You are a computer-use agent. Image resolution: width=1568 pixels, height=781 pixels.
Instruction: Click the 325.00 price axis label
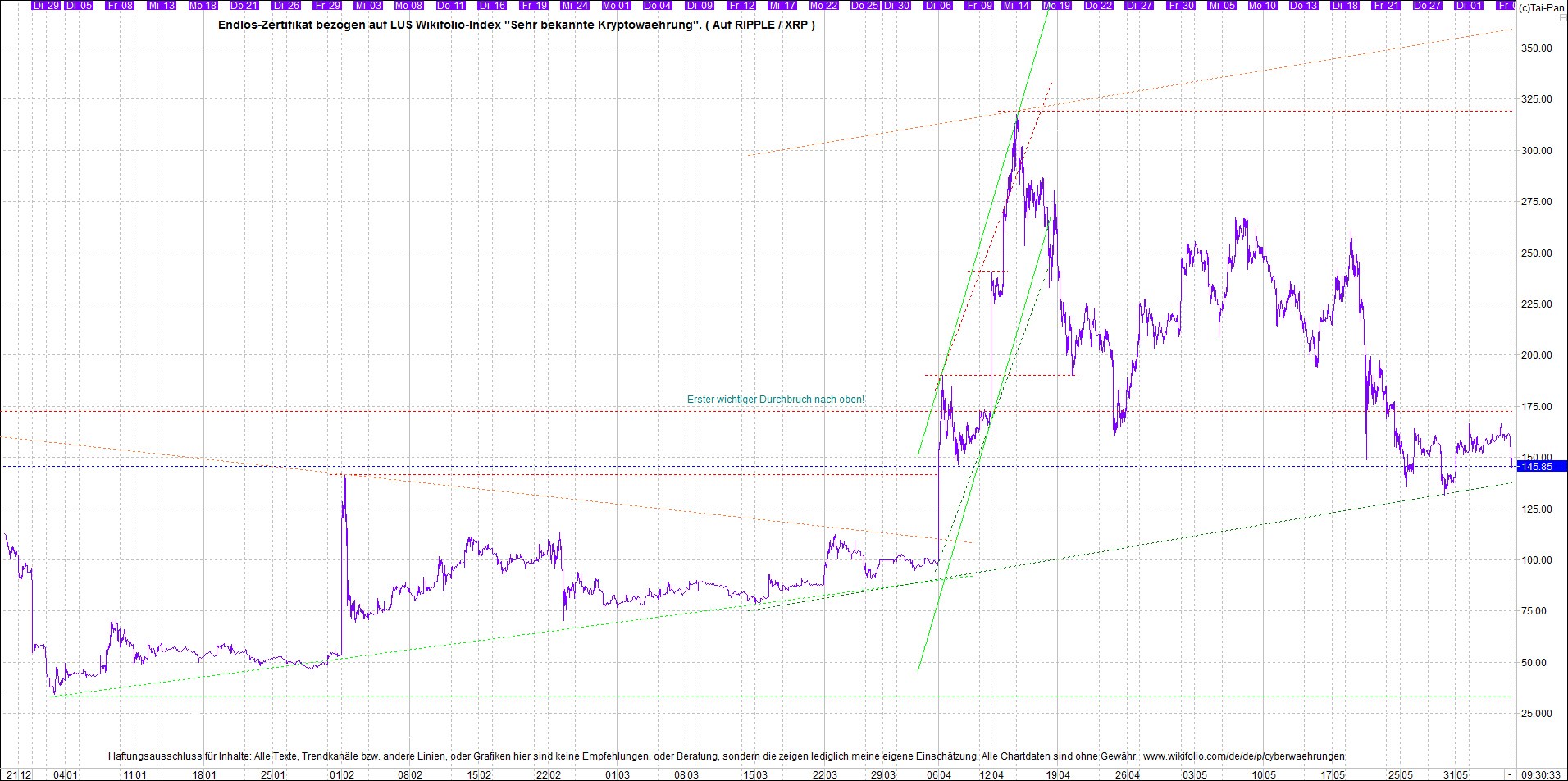pyautogui.click(x=1536, y=99)
